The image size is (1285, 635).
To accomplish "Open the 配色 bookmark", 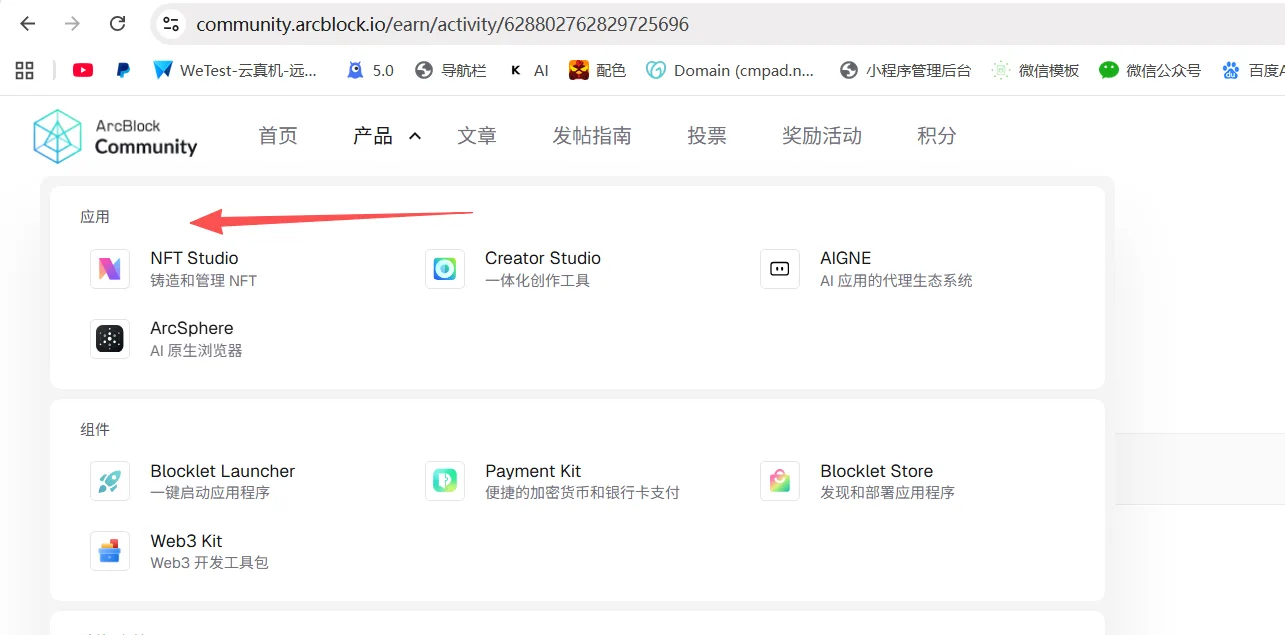I will click(597, 70).
